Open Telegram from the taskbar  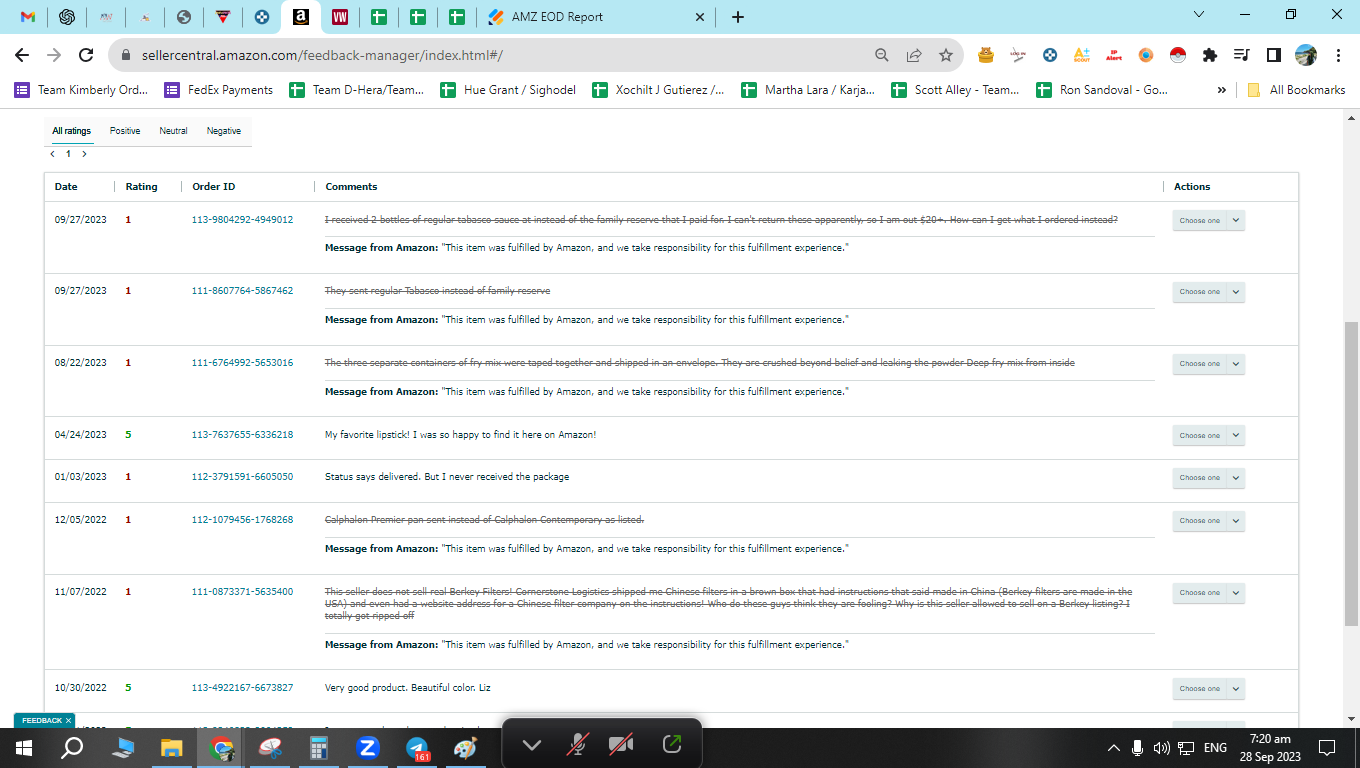point(418,747)
